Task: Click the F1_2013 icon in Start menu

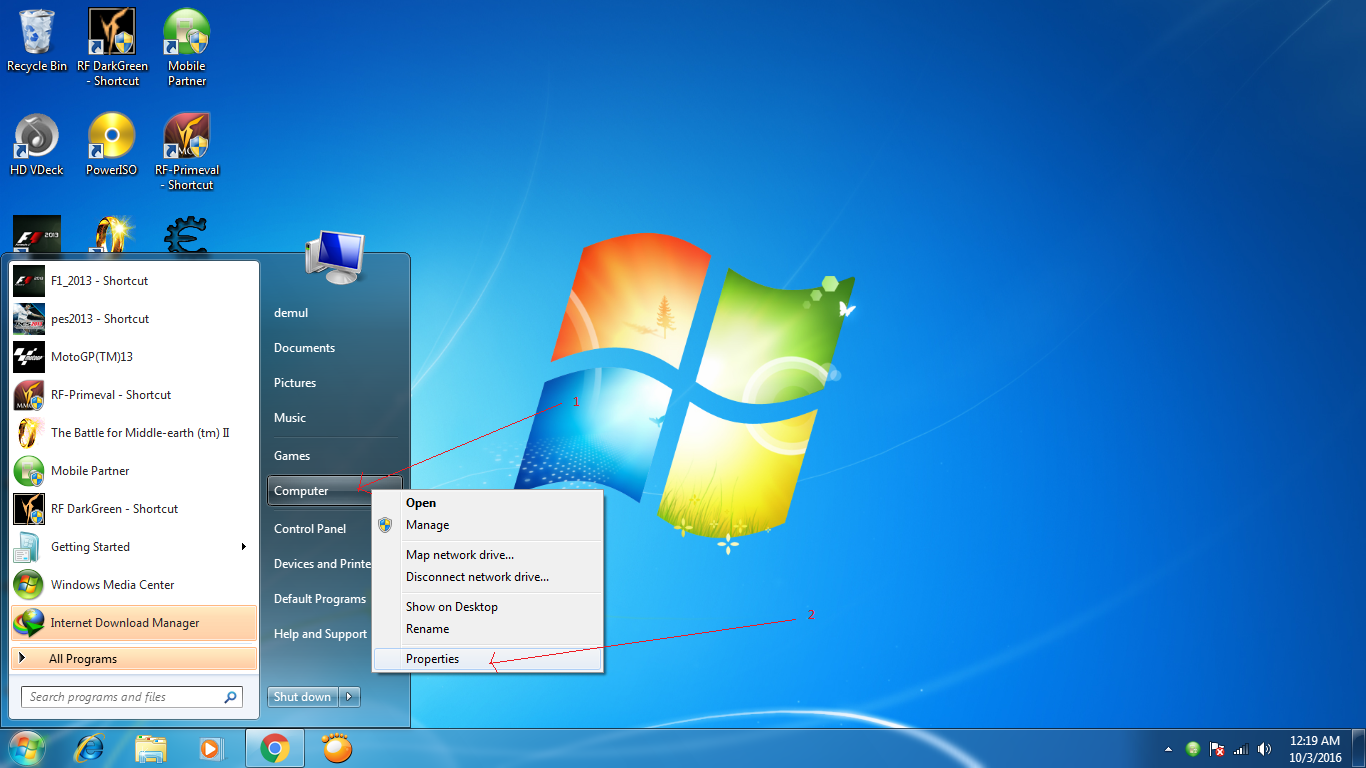Action: point(29,281)
